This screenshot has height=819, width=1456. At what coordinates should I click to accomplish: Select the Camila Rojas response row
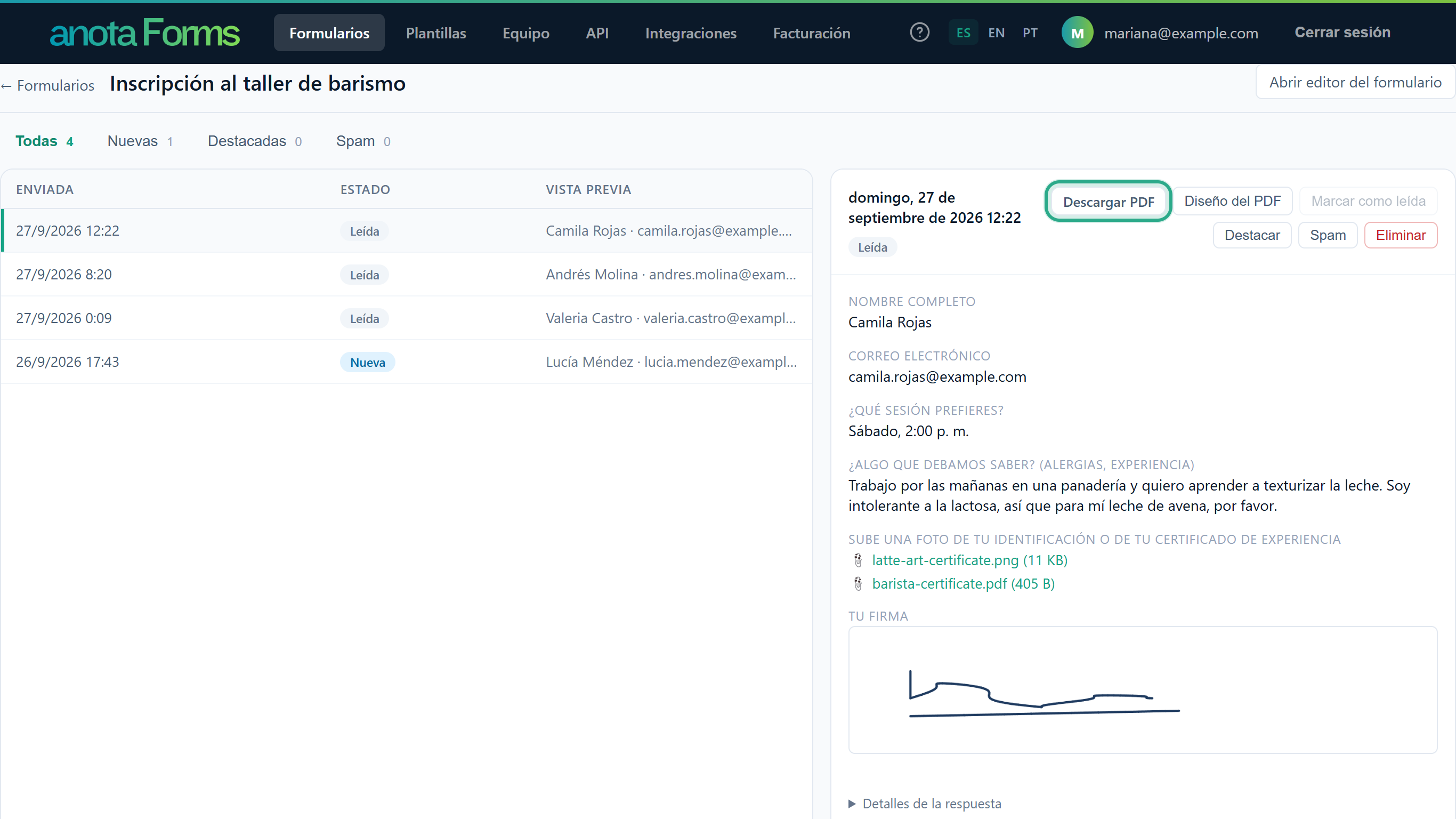coord(407,231)
